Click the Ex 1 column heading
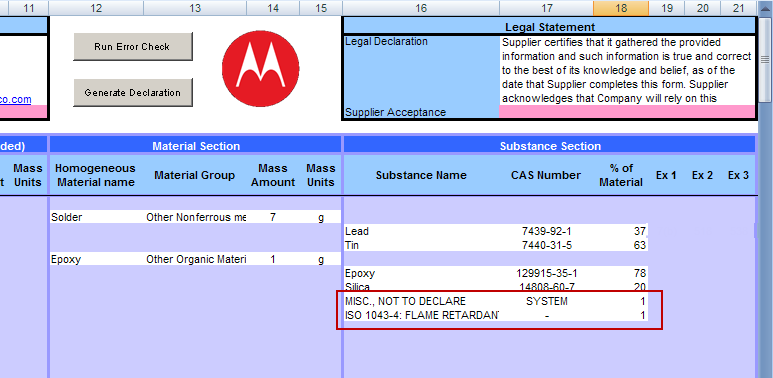 click(666, 175)
